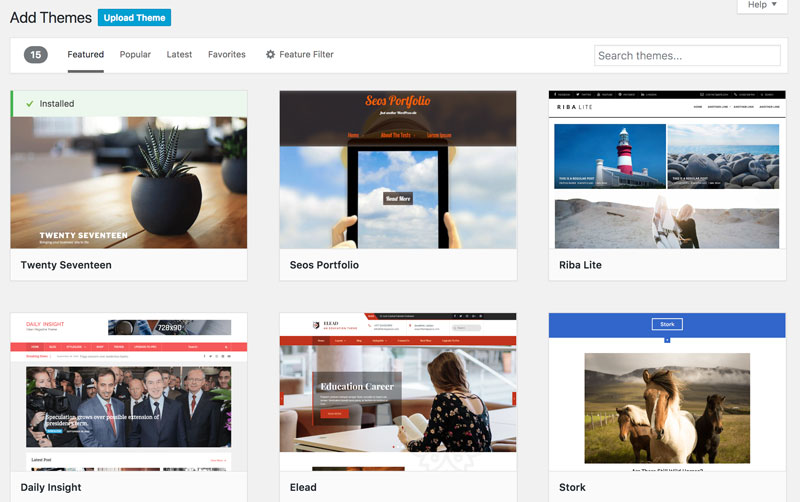Open the Help dropdown
The height and width of the screenshot is (502, 800).
762,5
